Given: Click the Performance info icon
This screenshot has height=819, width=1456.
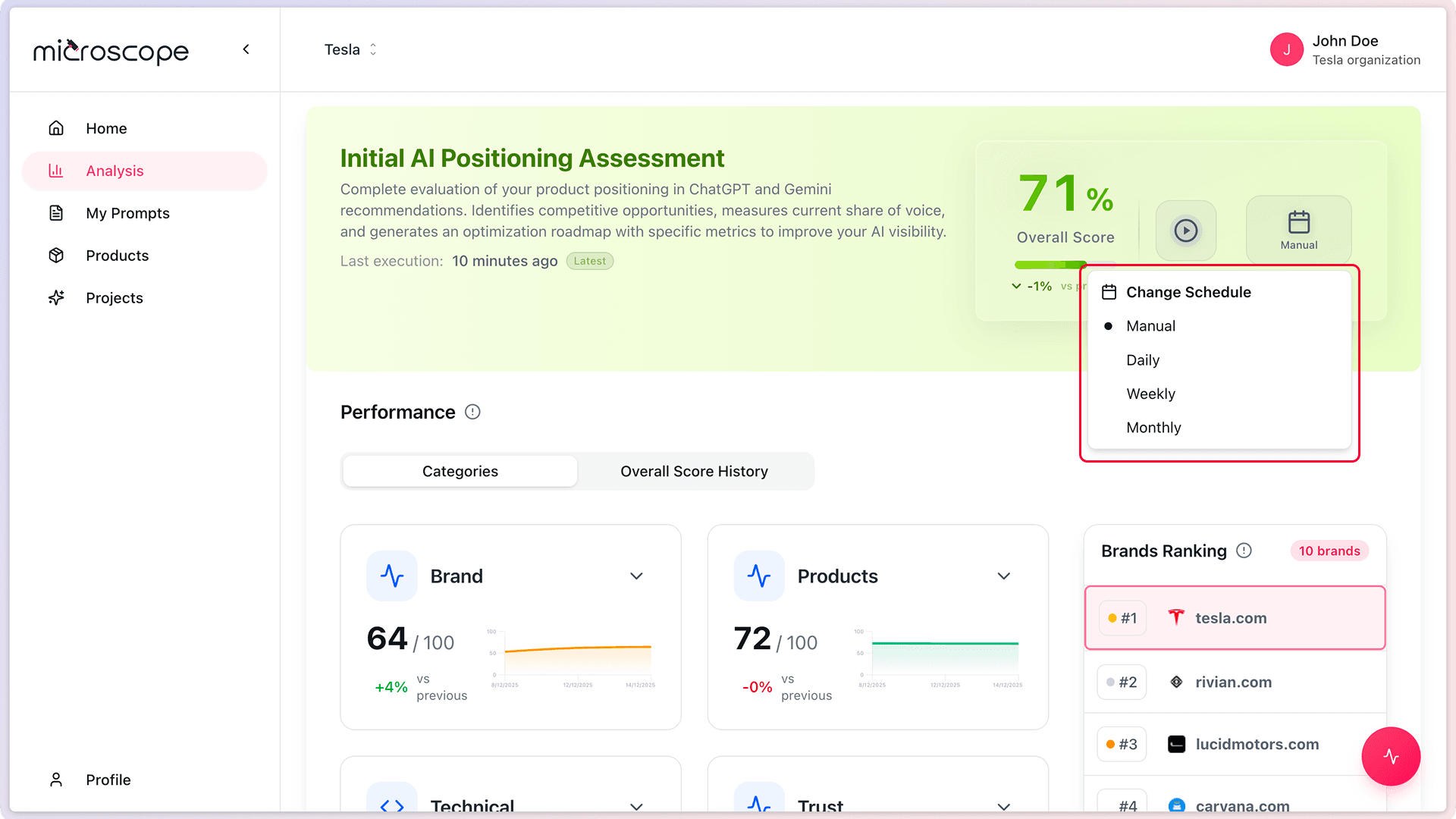Looking at the screenshot, I should pyautogui.click(x=472, y=412).
